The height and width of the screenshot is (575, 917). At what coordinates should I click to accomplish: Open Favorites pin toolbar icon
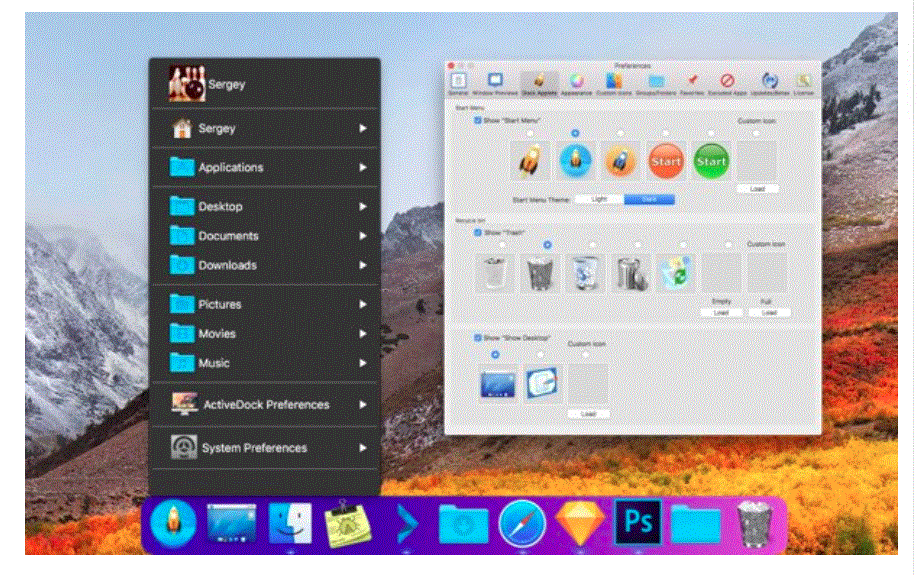[x=692, y=83]
